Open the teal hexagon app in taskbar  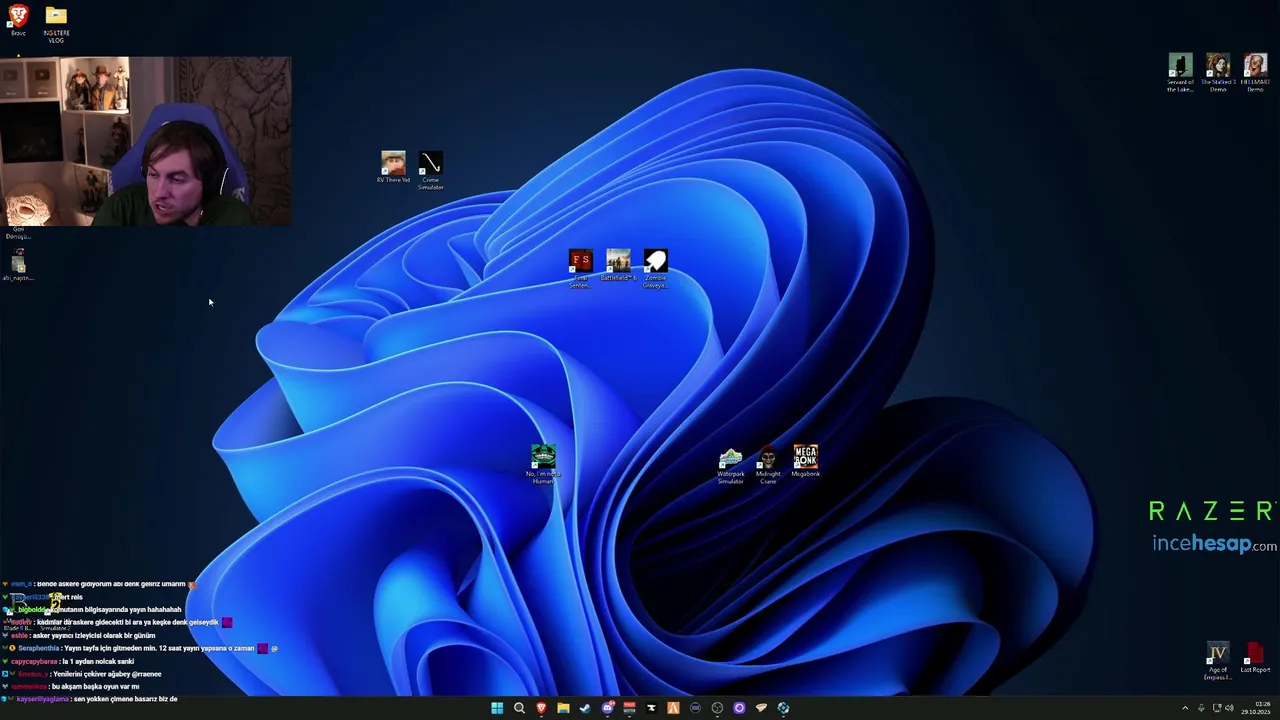(783, 708)
